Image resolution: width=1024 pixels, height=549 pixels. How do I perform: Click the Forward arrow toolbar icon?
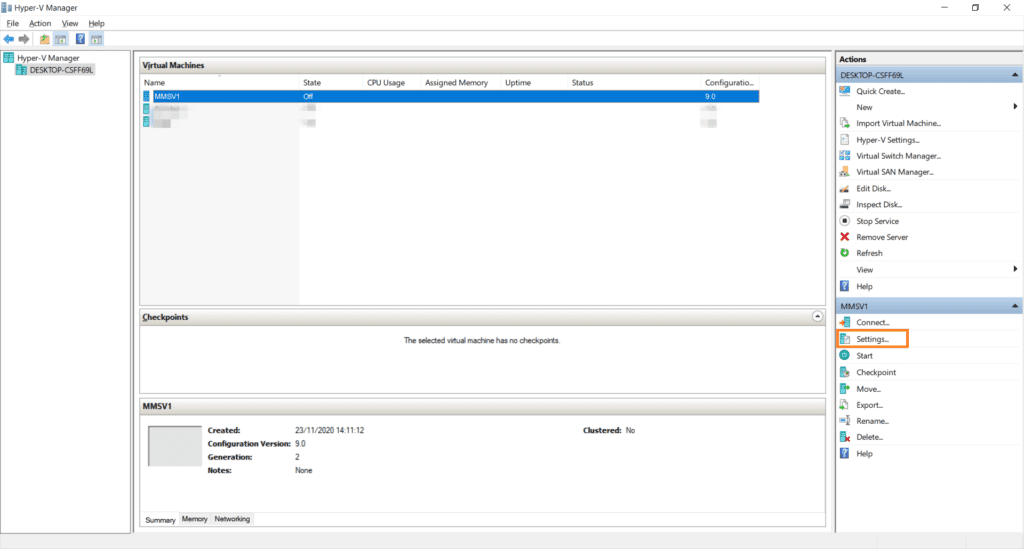point(24,39)
